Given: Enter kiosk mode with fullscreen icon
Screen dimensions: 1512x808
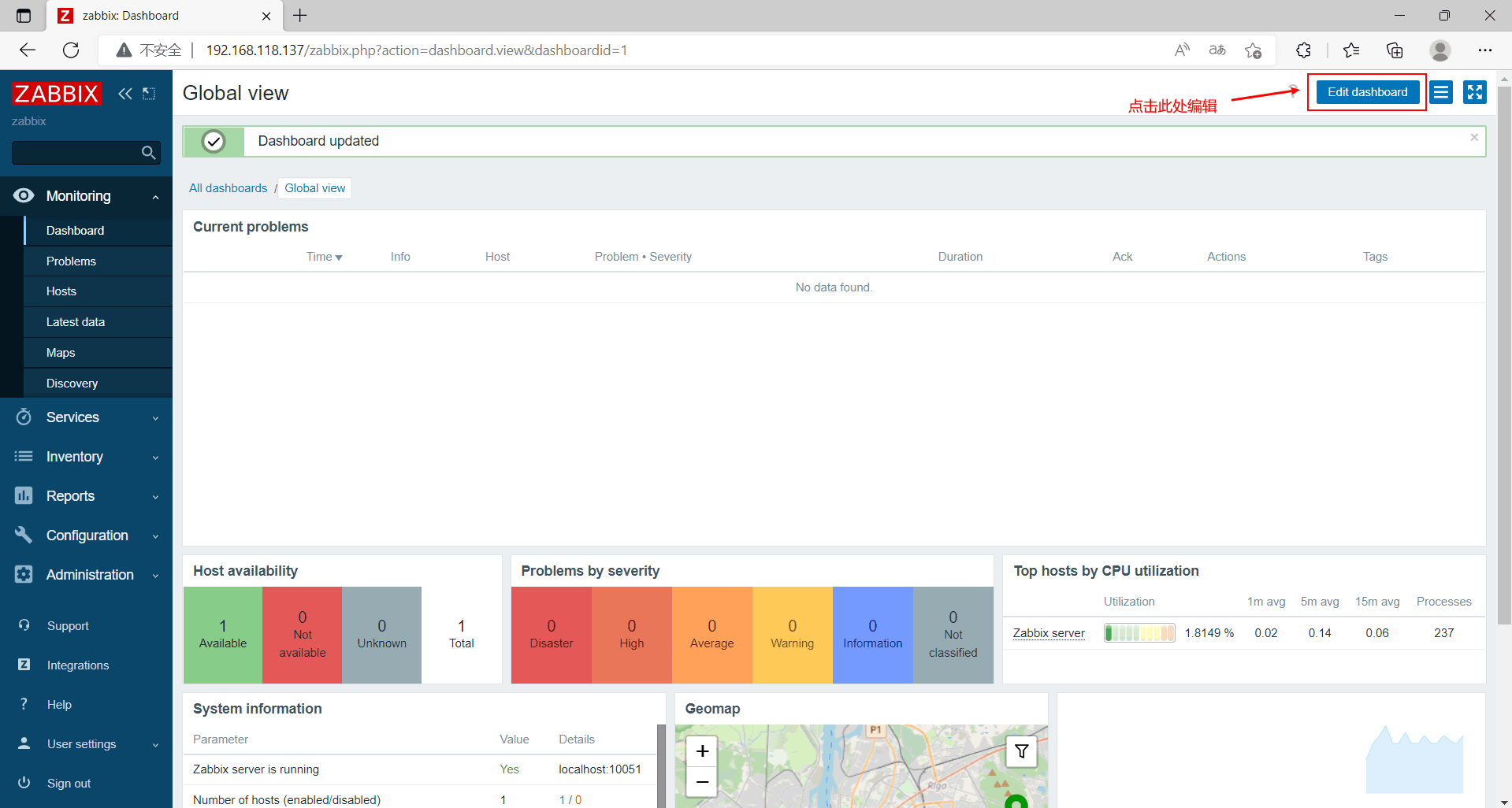Looking at the screenshot, I should point(1474,92).
